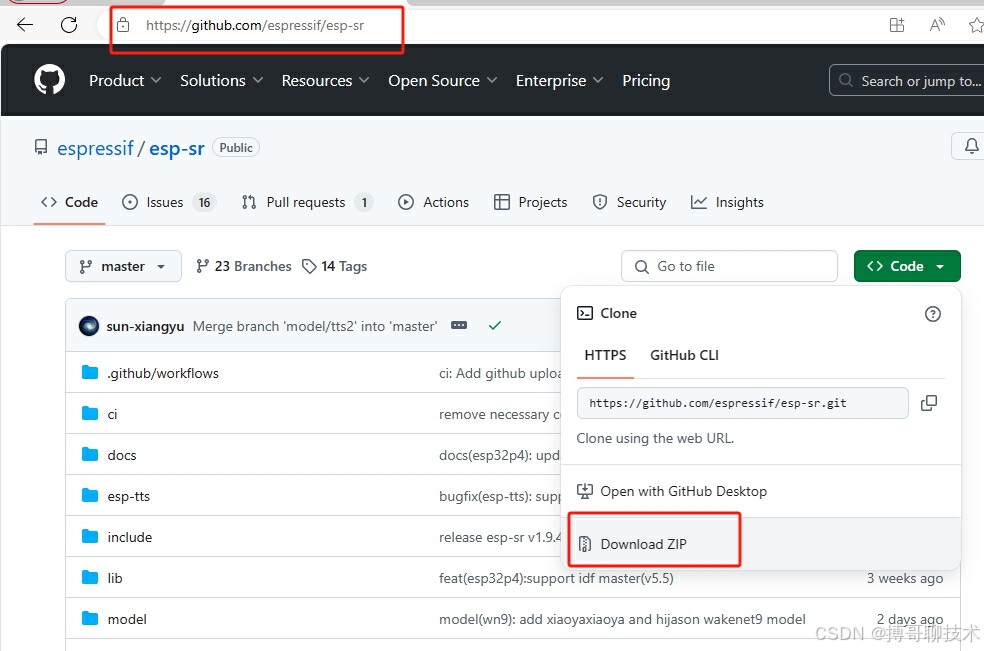Open the browser apps grid icon
Viewport: 984px width, 651px height.
pyautogui.click(x=897, y=25)
